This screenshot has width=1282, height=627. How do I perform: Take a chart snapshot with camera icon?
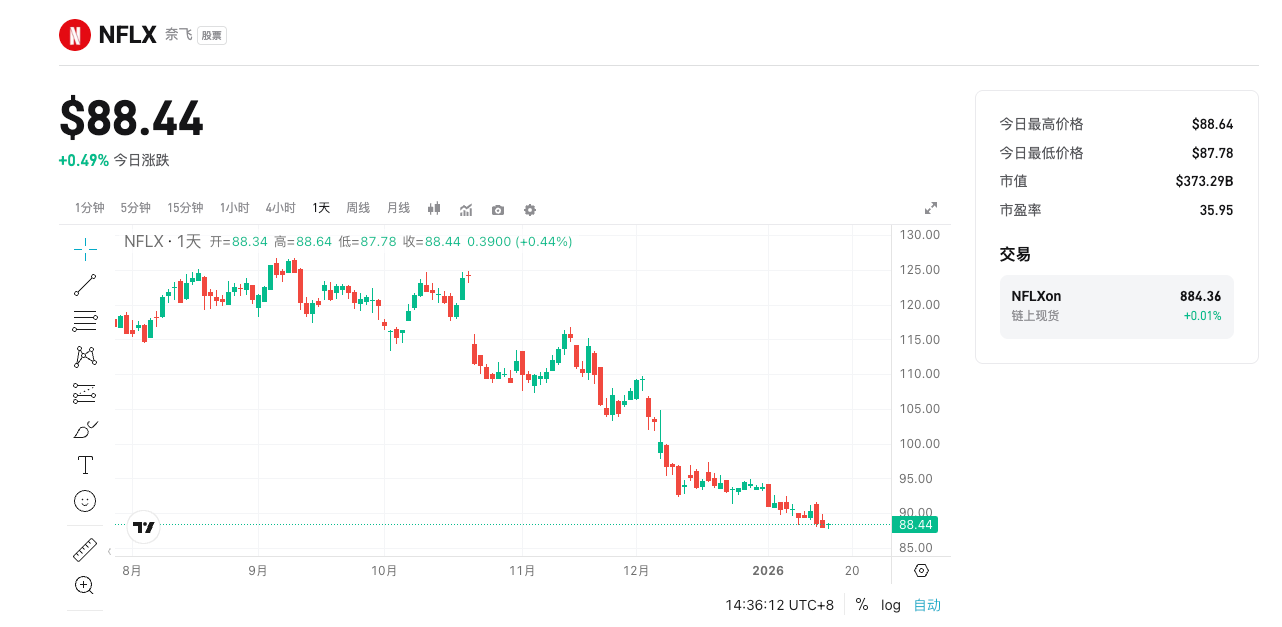coord(498,210)
